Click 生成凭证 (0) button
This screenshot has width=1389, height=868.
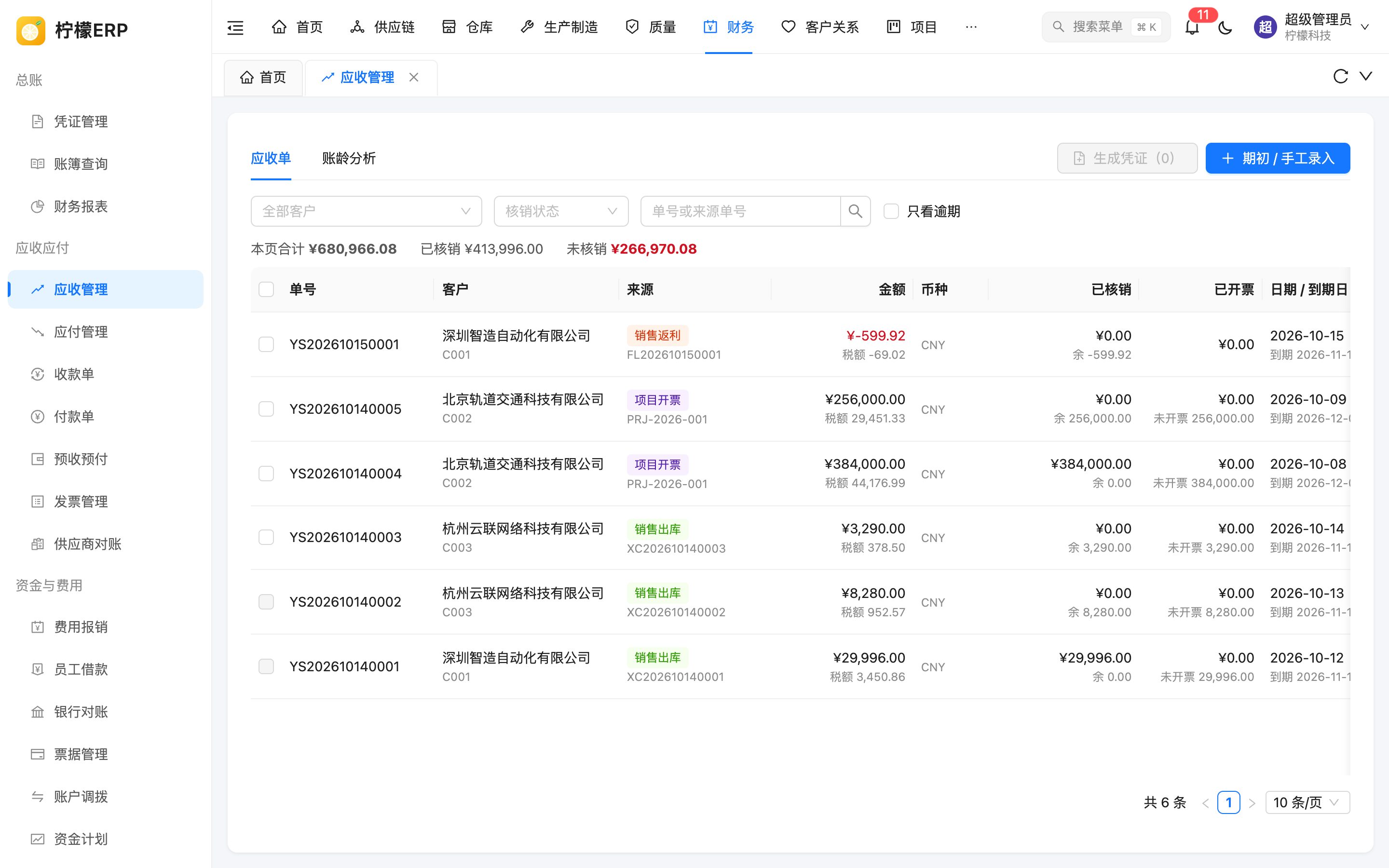point(1127,159)
